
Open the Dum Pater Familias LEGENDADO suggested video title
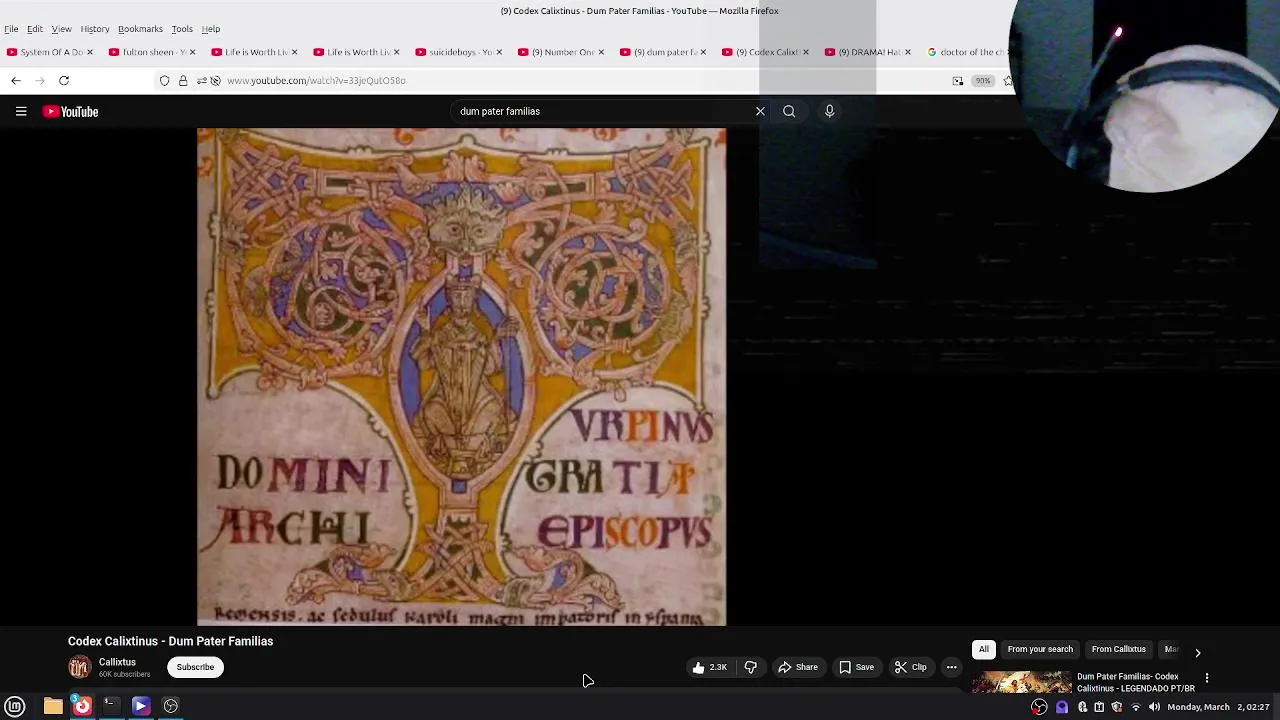coord(1135,682)
